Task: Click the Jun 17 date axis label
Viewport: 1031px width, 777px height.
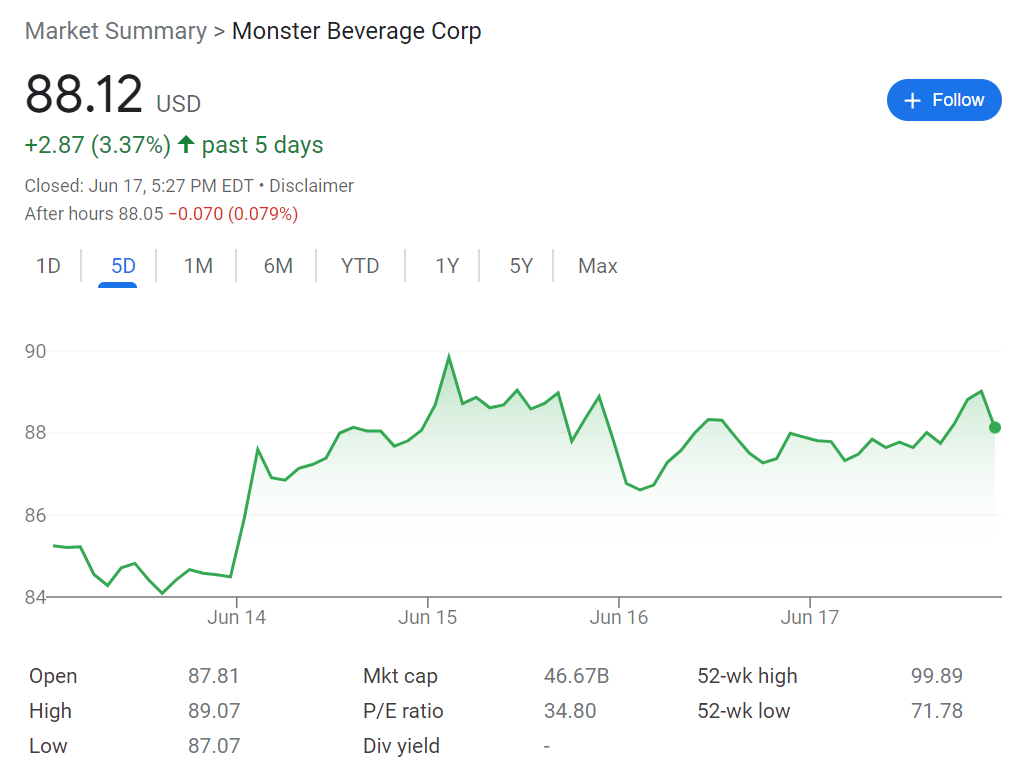Action: [810, 617]
